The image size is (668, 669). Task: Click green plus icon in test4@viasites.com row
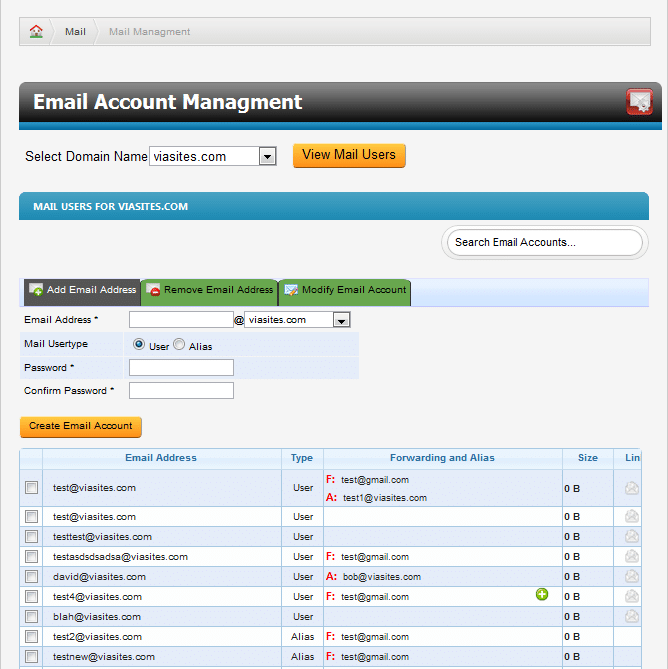click(542, 595)
